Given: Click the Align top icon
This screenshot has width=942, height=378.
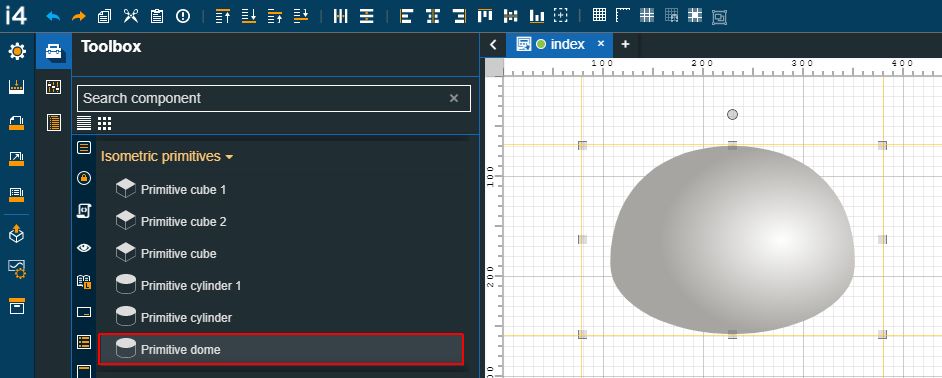Looking at the screenshot, I should pos(485,16).
